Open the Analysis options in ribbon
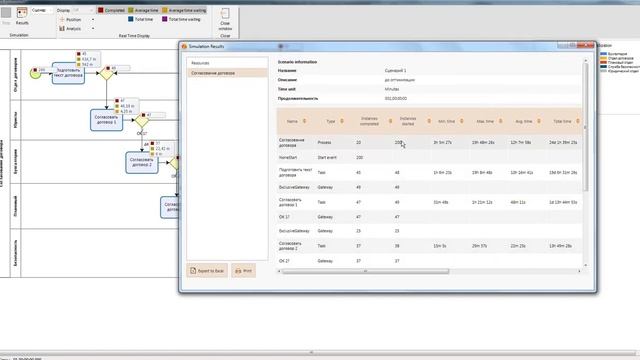This screenshot has height=360, width=640. 77,29
